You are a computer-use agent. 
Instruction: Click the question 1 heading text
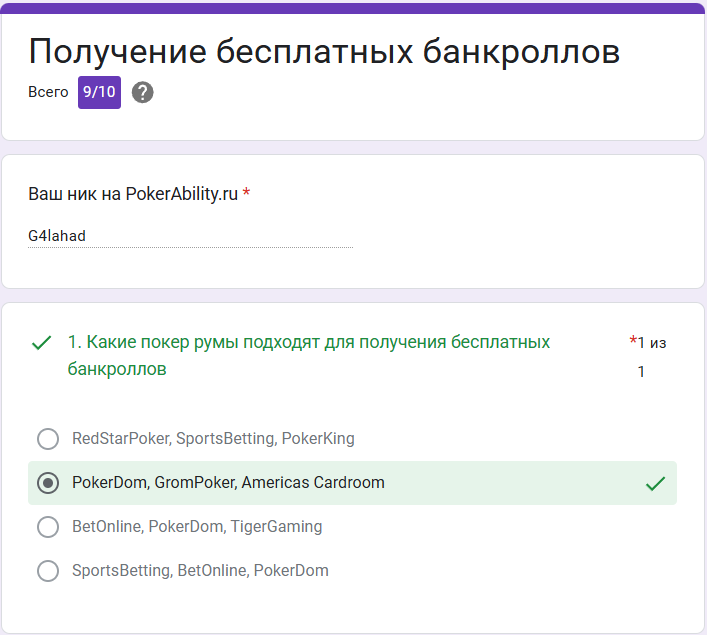(308, 355)
